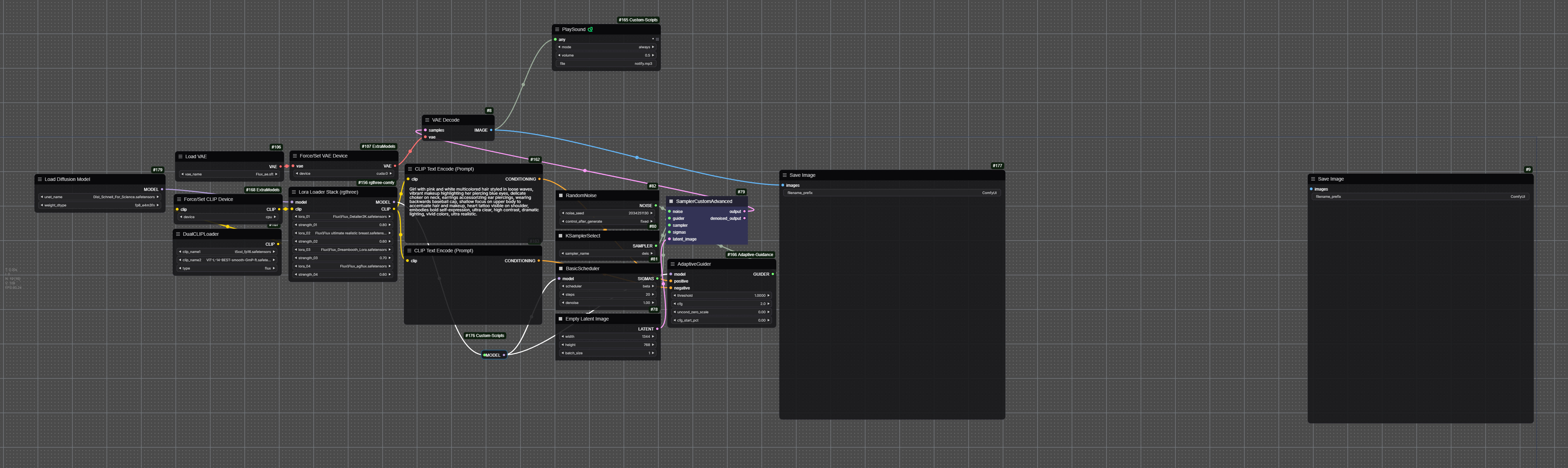This screenshot has height=468, width=1568.
Task: Click the IMAGE output port on VAE Decode
Action: (491, 130)
